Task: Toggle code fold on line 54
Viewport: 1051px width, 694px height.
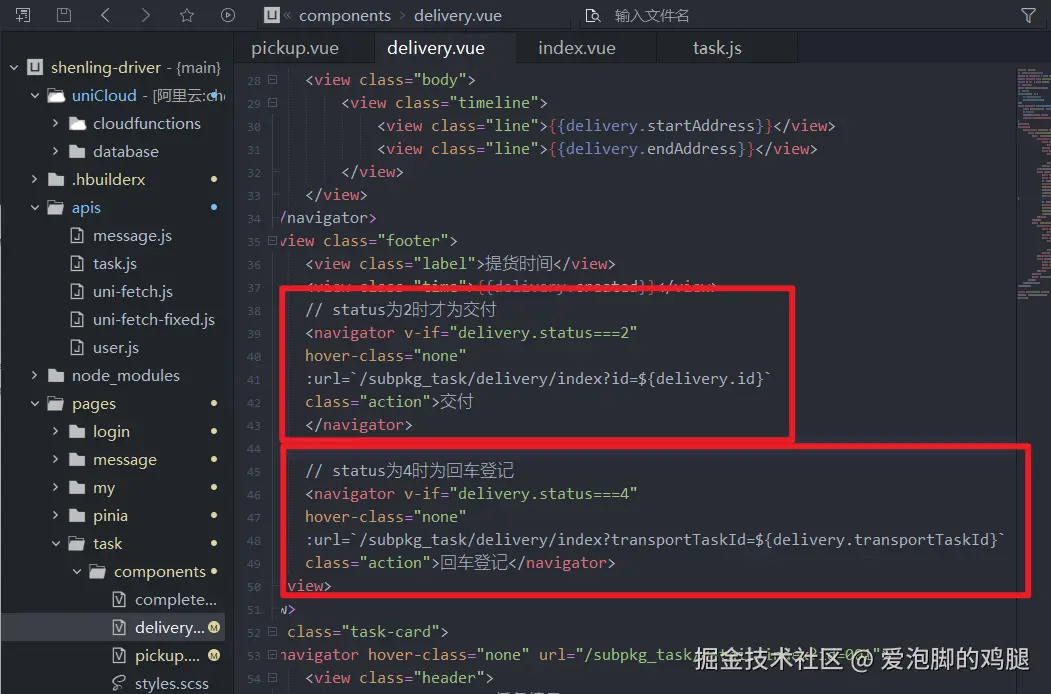Action: tap(273, 678)
